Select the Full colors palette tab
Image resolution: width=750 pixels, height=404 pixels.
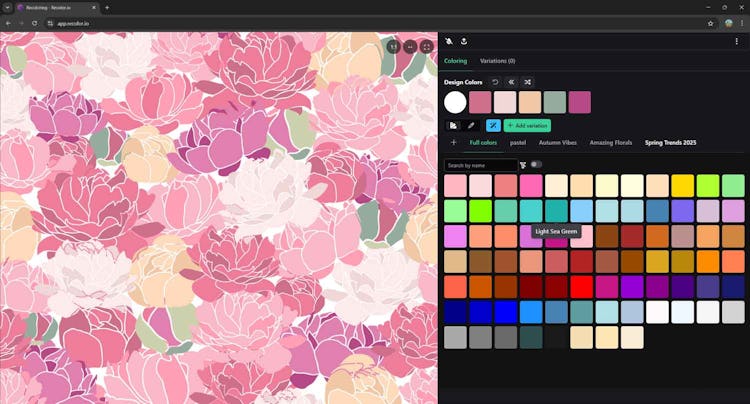[483, 142]
